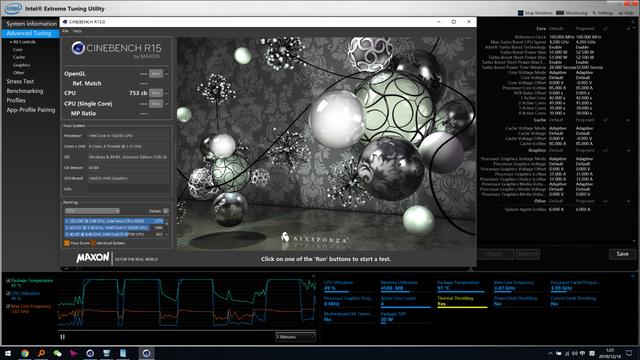Image resolution: width=640 pixels, height=360 pixels.
Task: Toggle the Your Score legend box
Action: pos(67,243)
